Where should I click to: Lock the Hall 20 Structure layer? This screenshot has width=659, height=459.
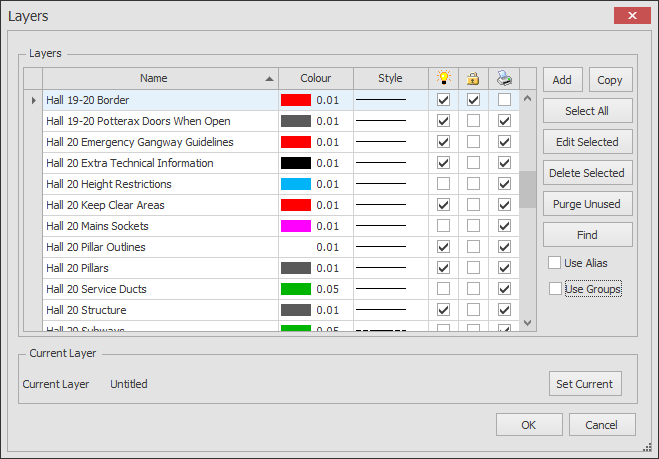pyautogui.click(x=473, y=310)
